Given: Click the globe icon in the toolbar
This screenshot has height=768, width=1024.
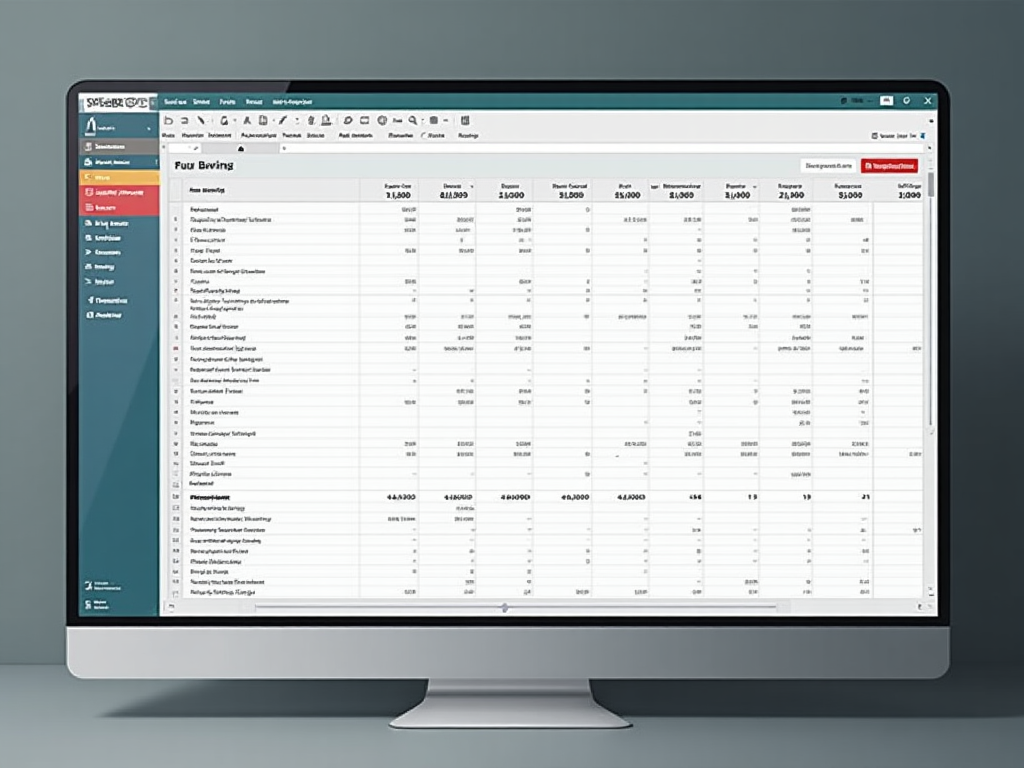Looking at the screenshot, I should click(382, 120).
